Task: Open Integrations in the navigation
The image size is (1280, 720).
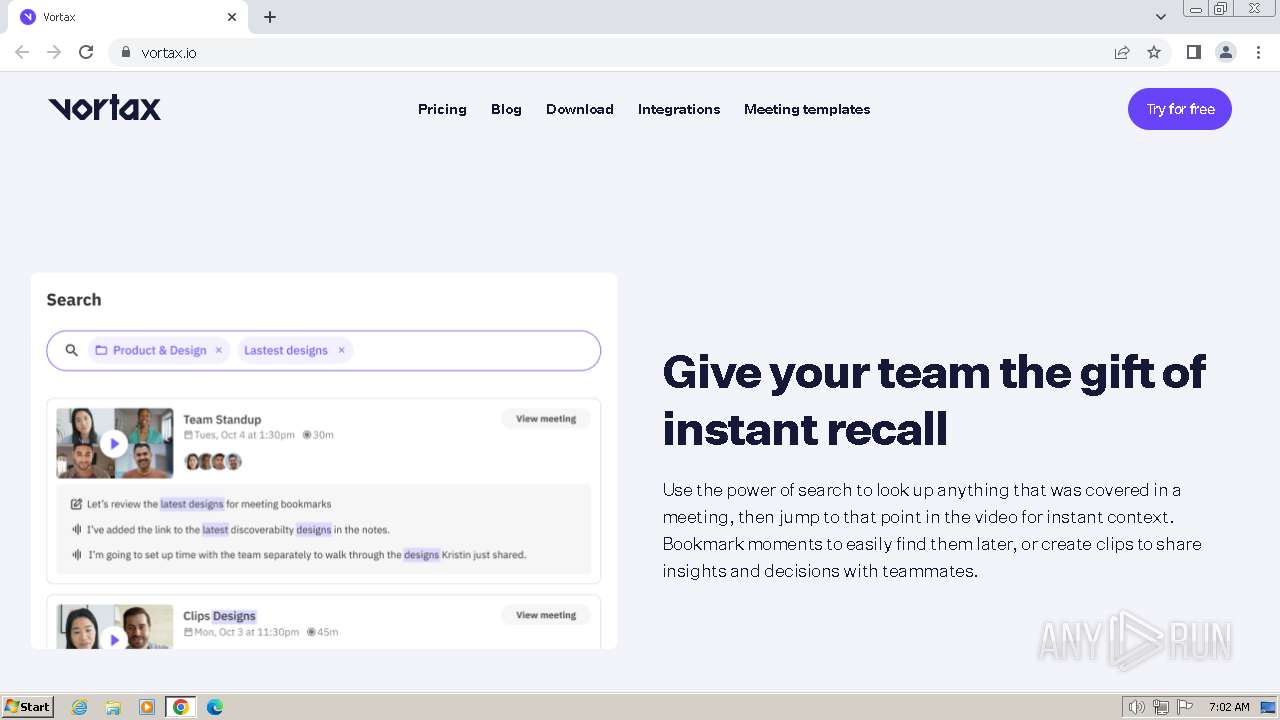Action: point(679,109)
